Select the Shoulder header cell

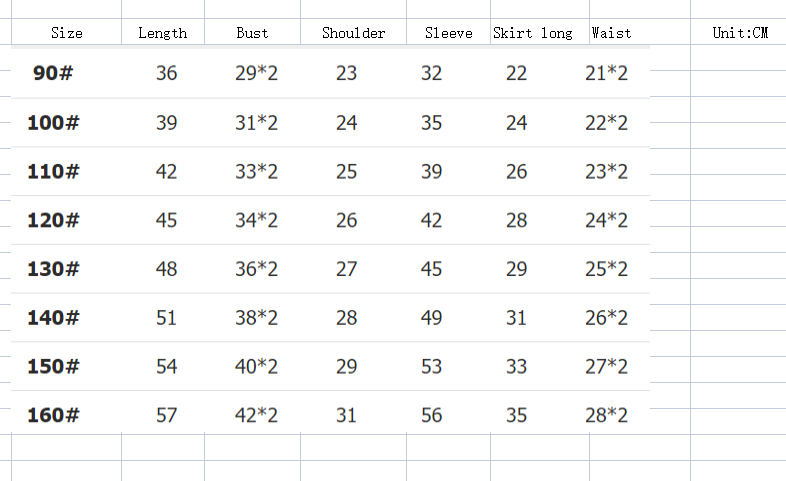[x=353, y=33]
